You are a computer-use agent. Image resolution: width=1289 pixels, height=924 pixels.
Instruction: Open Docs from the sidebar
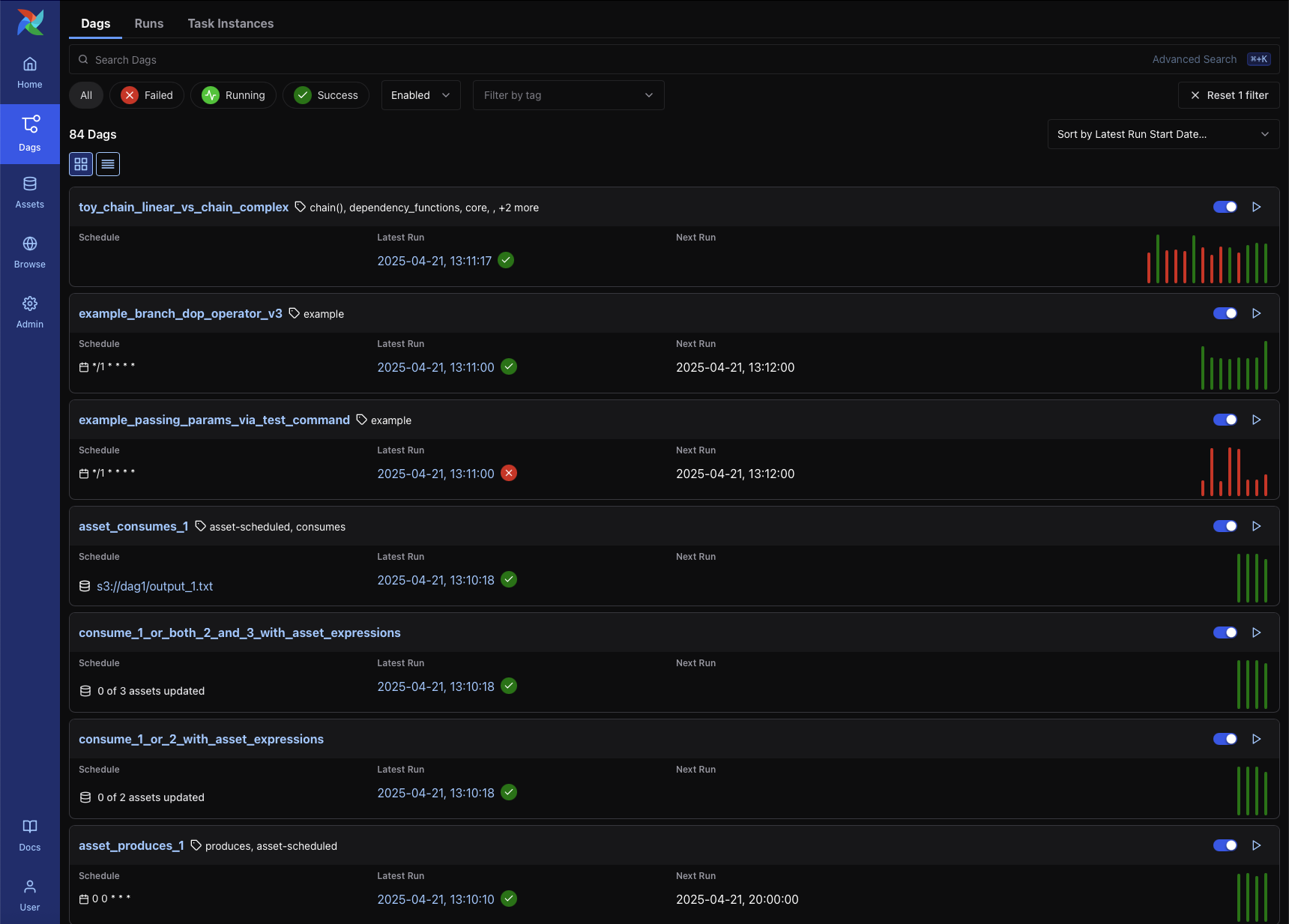click(x=30, y=835)
